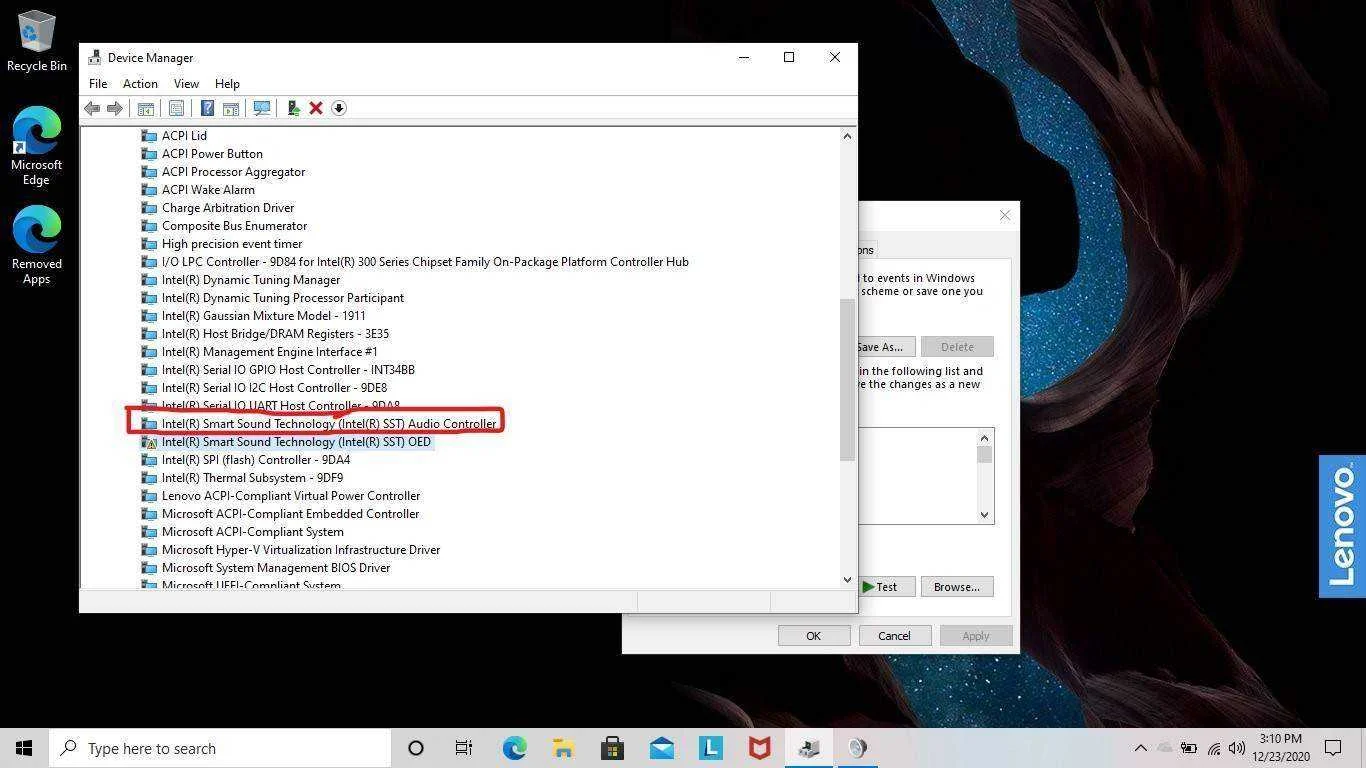Click Cortana circle icon on taskbar
Screen dimensions: 1366x768
click(416, 748)
